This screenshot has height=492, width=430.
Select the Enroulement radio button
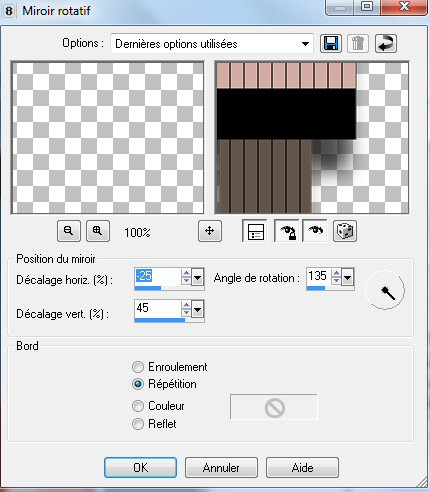[x=138, y=367]
